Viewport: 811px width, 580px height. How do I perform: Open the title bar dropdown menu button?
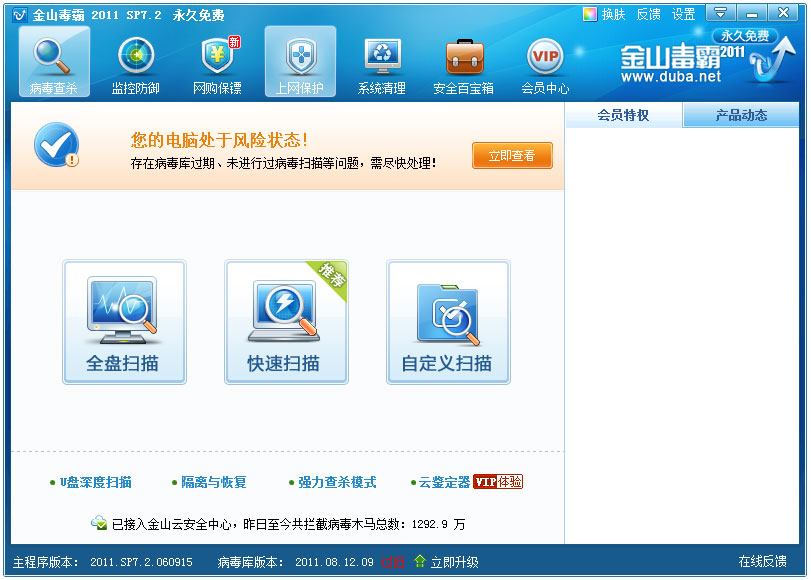pyautogui.click(x=720, y=12)
